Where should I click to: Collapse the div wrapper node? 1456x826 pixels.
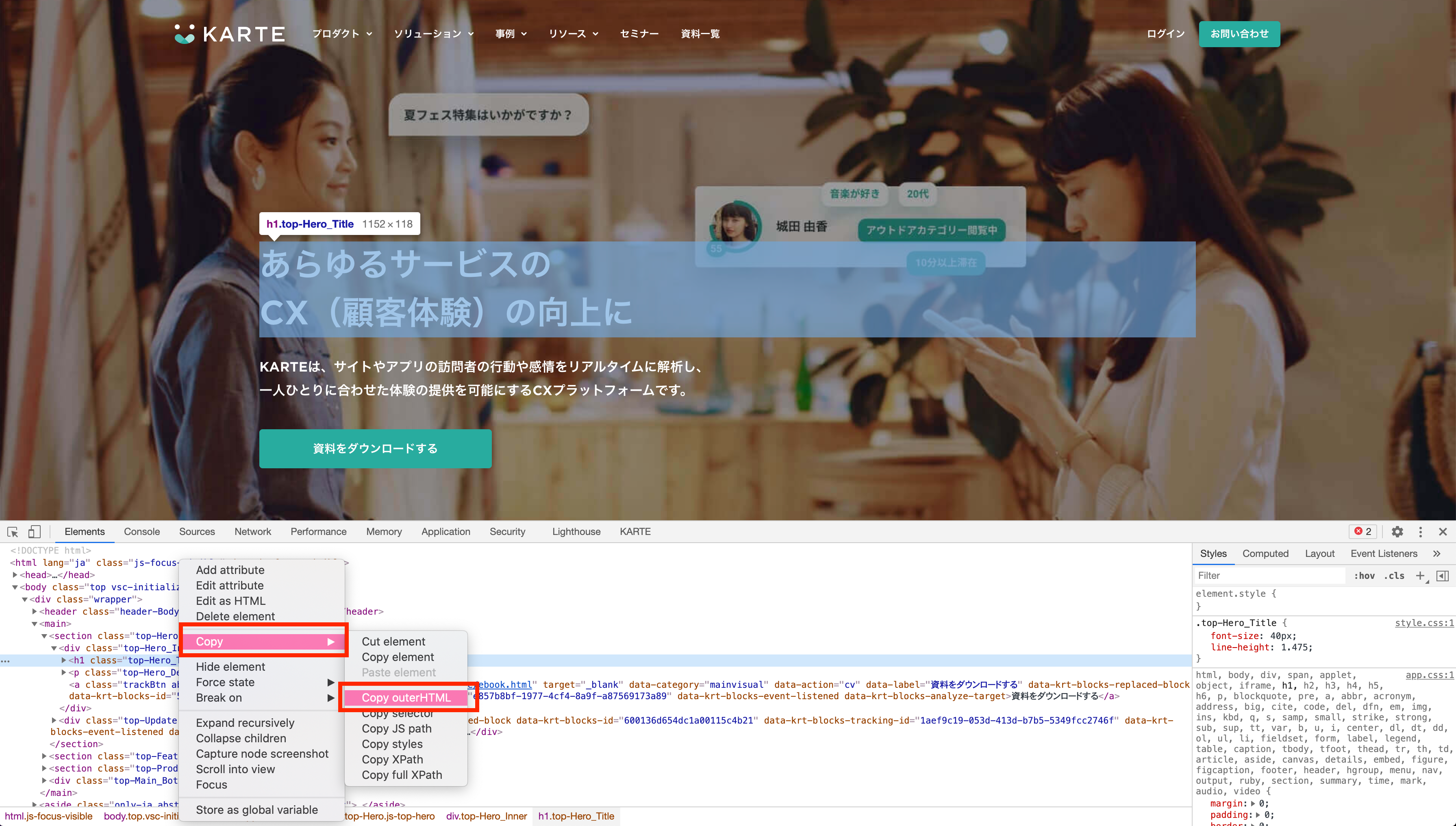25,599
